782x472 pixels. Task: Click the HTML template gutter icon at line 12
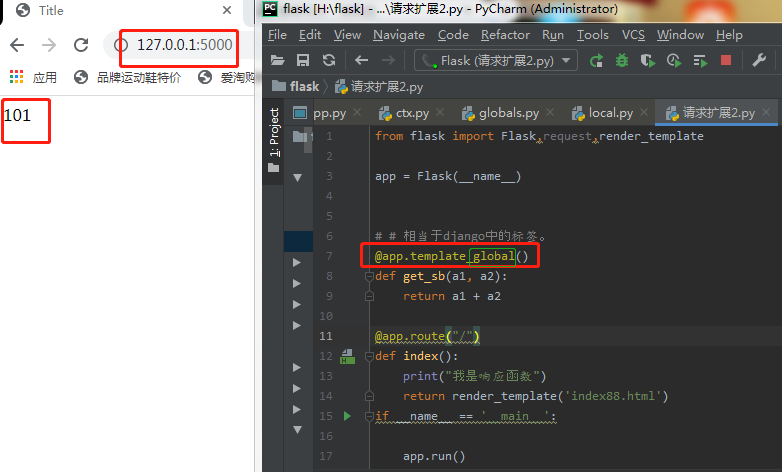tap(347, 357)
